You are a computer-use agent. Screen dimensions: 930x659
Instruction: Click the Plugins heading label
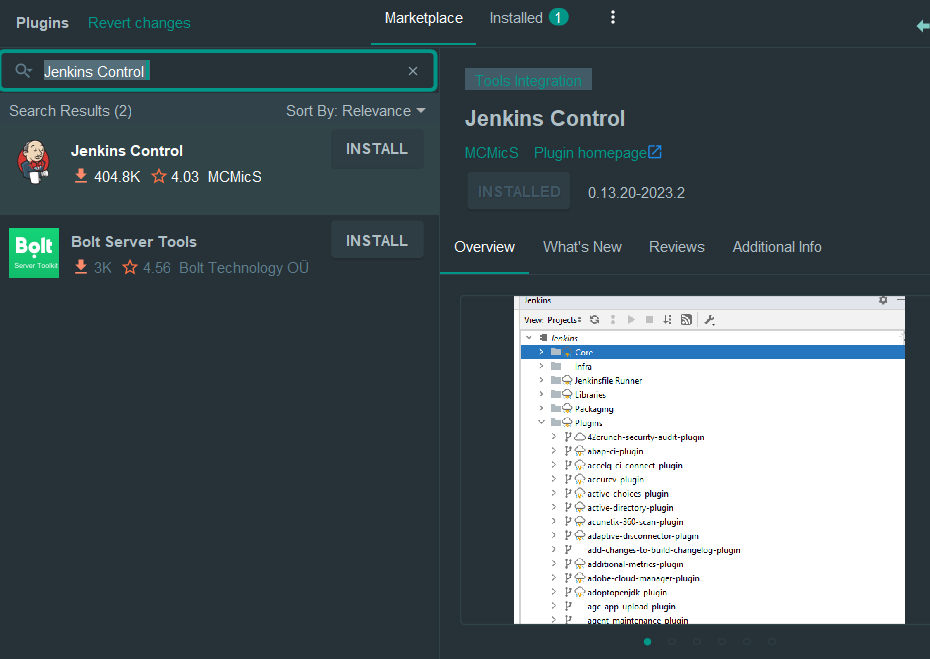click(42, 23)
